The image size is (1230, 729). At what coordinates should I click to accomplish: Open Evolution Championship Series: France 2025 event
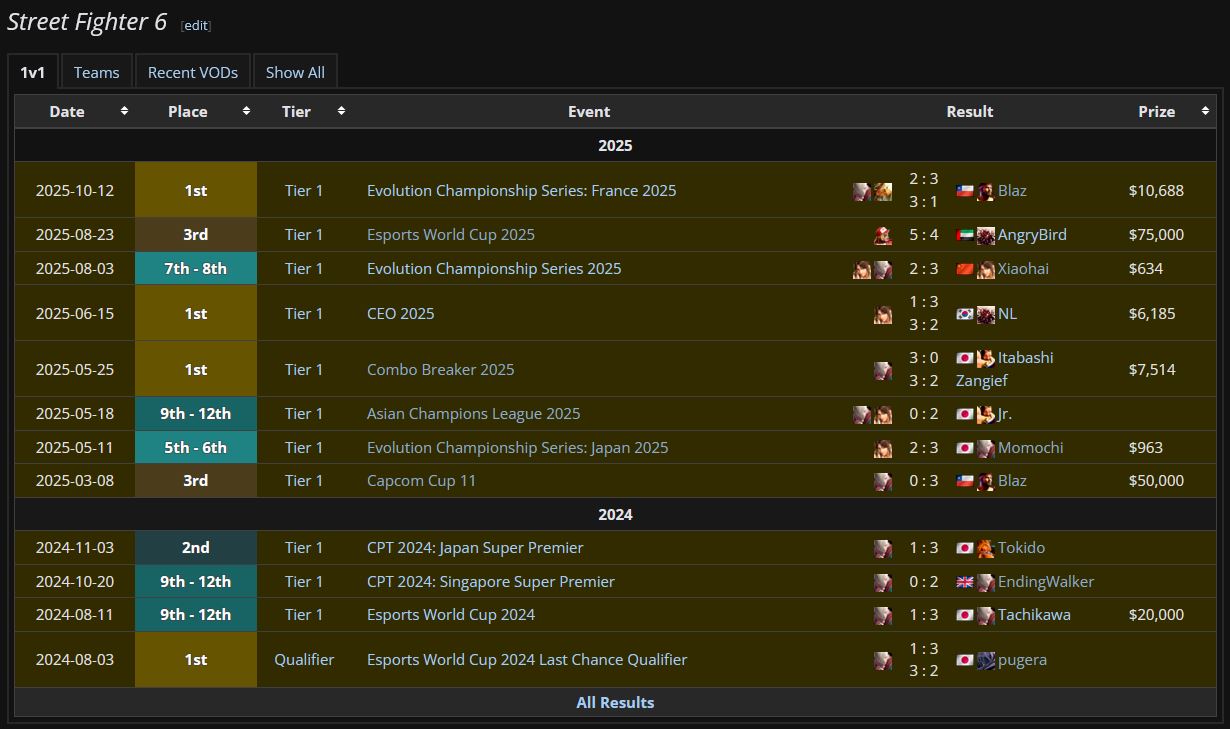point(522,190)
